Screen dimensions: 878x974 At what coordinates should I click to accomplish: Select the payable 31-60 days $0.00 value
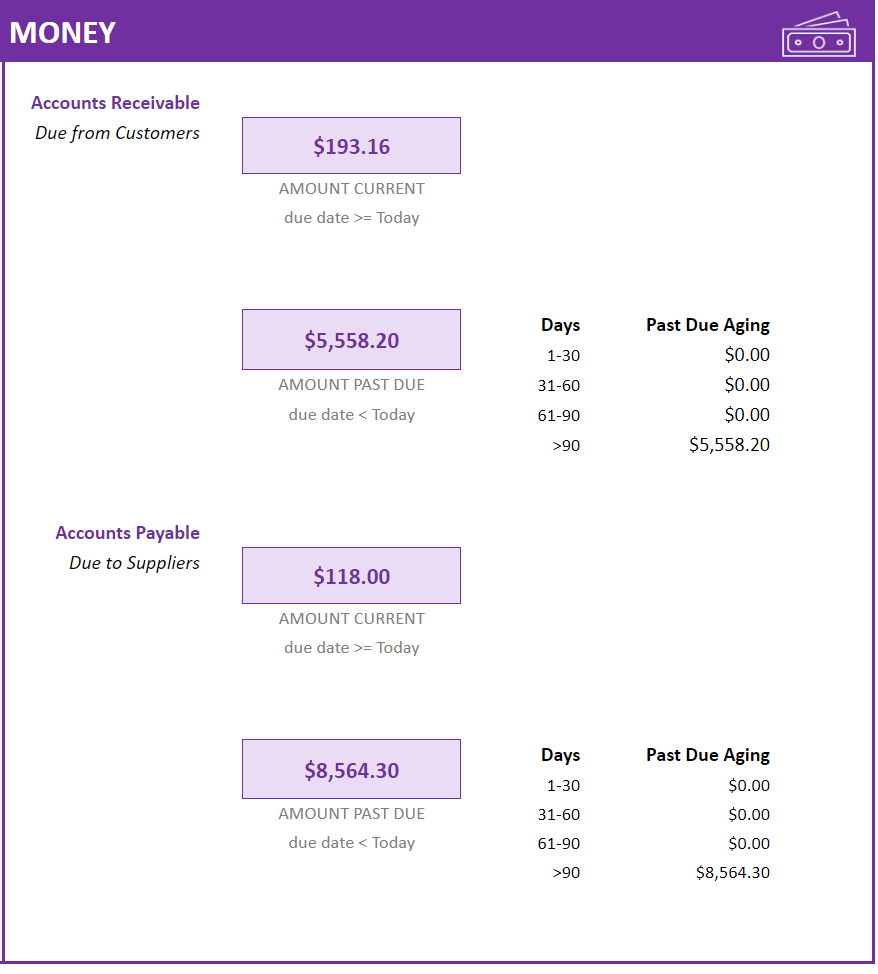pyautogui.click(x=749, y=814)
